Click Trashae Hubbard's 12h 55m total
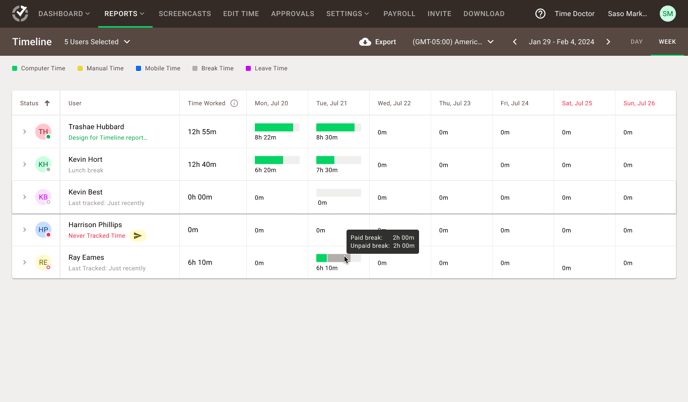Image resolution: width=688 pixels, height=402 pixels. [202, 132]
